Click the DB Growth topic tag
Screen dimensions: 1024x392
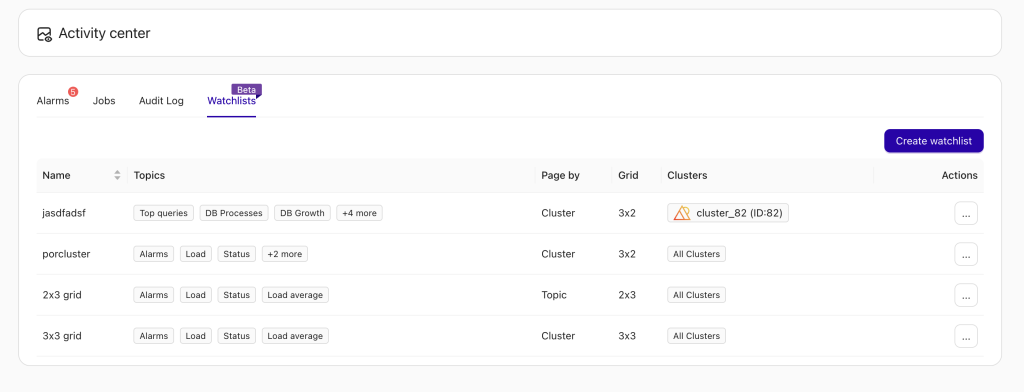(x=302, y=213)
